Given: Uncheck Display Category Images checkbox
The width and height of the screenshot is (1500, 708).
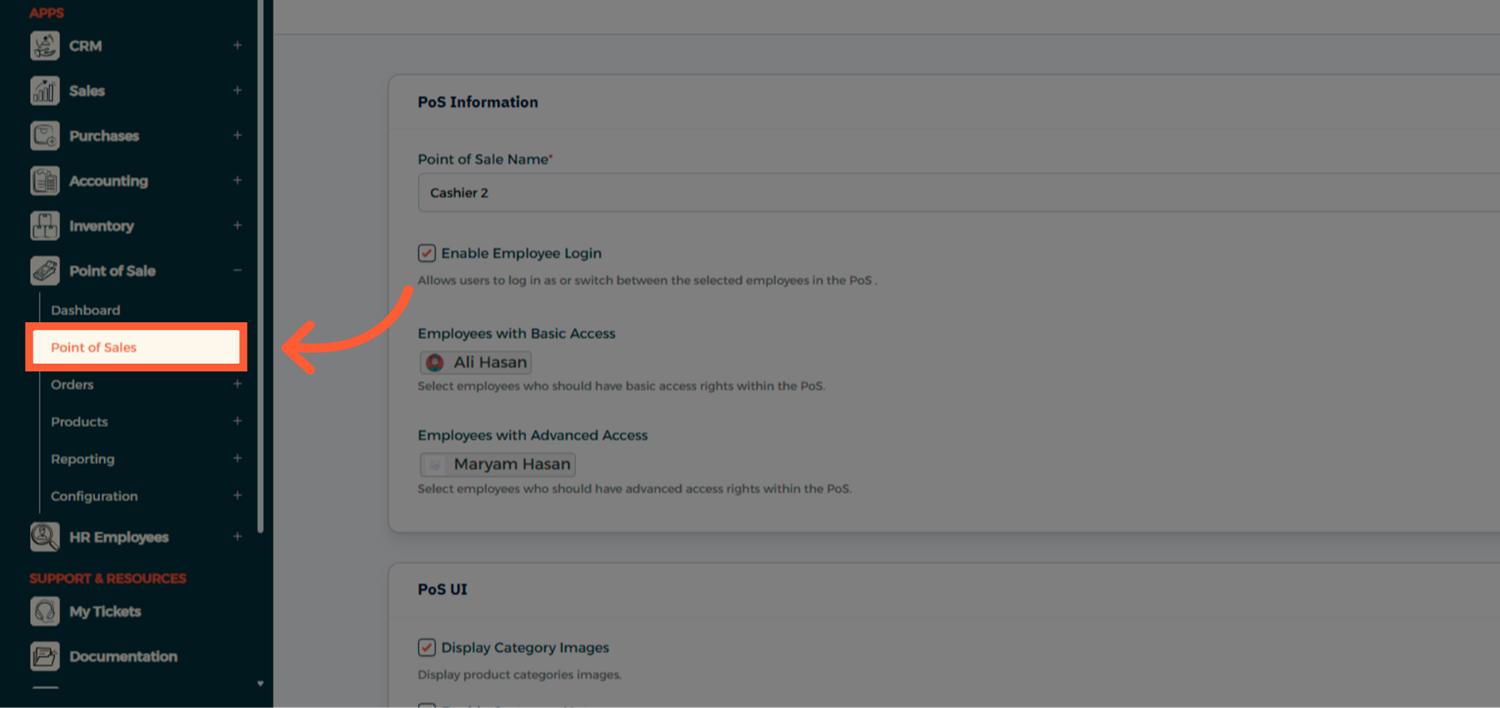Looking at the screenshot, I should [x=427, y=647].
